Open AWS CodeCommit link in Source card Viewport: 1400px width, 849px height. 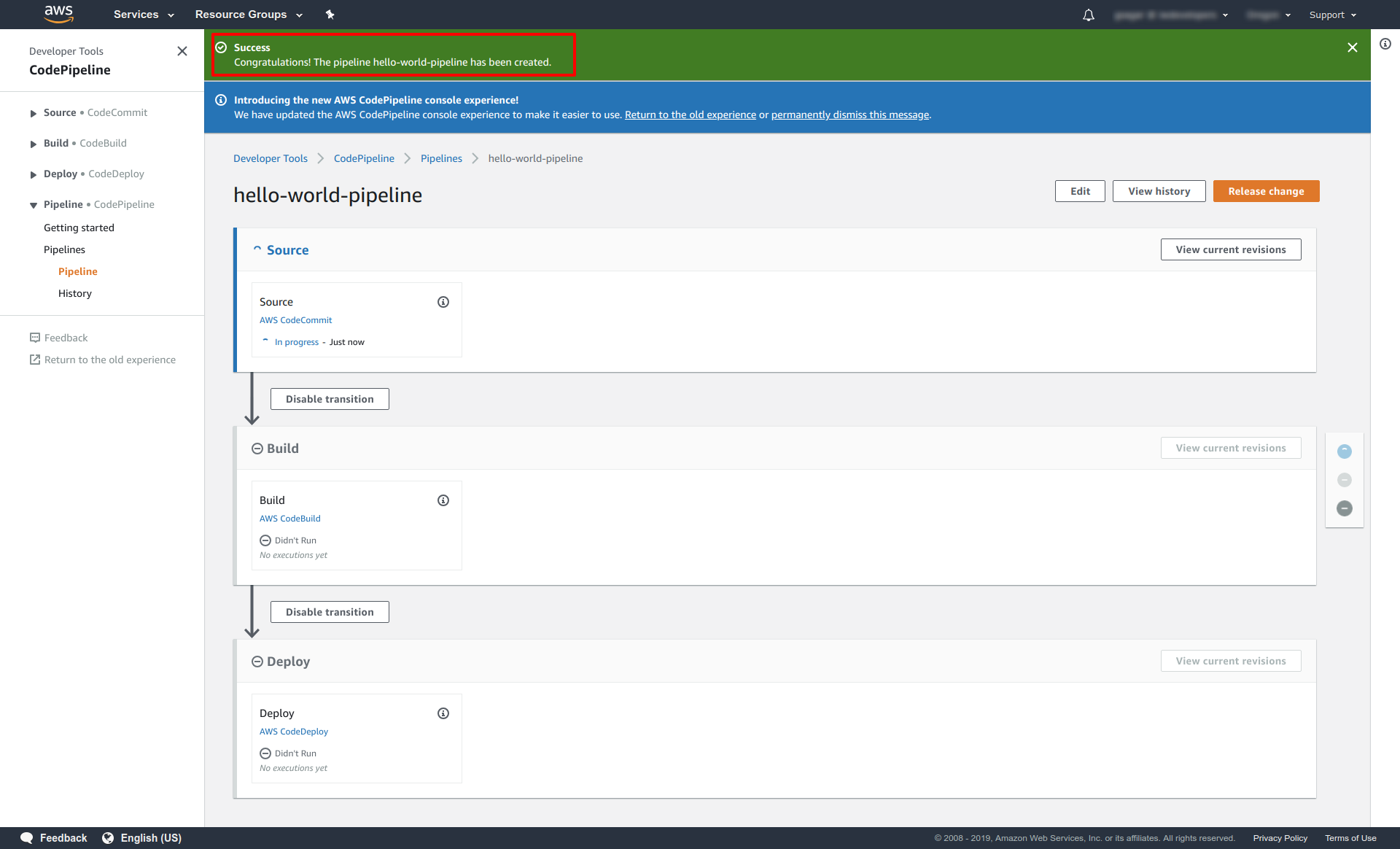[x=295, y=320]
